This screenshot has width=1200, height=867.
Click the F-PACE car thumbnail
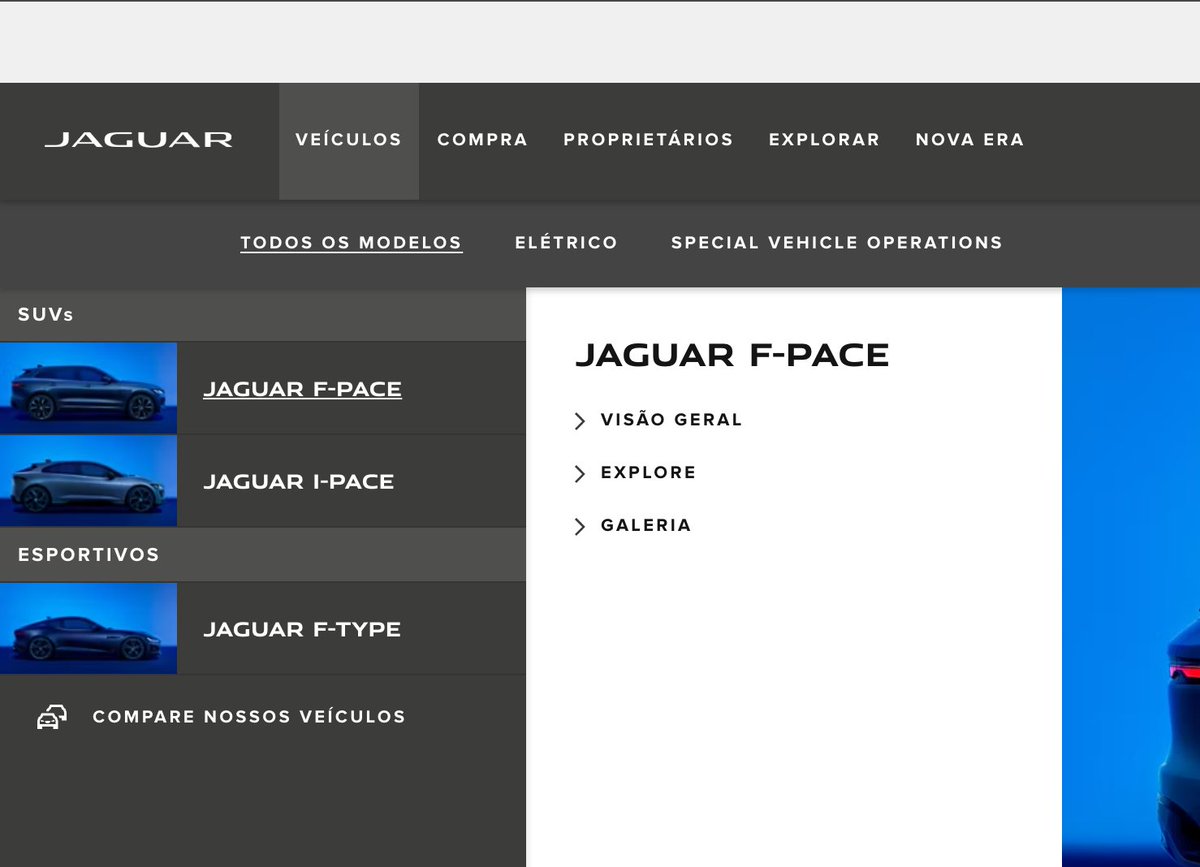[x=88, y=388]
